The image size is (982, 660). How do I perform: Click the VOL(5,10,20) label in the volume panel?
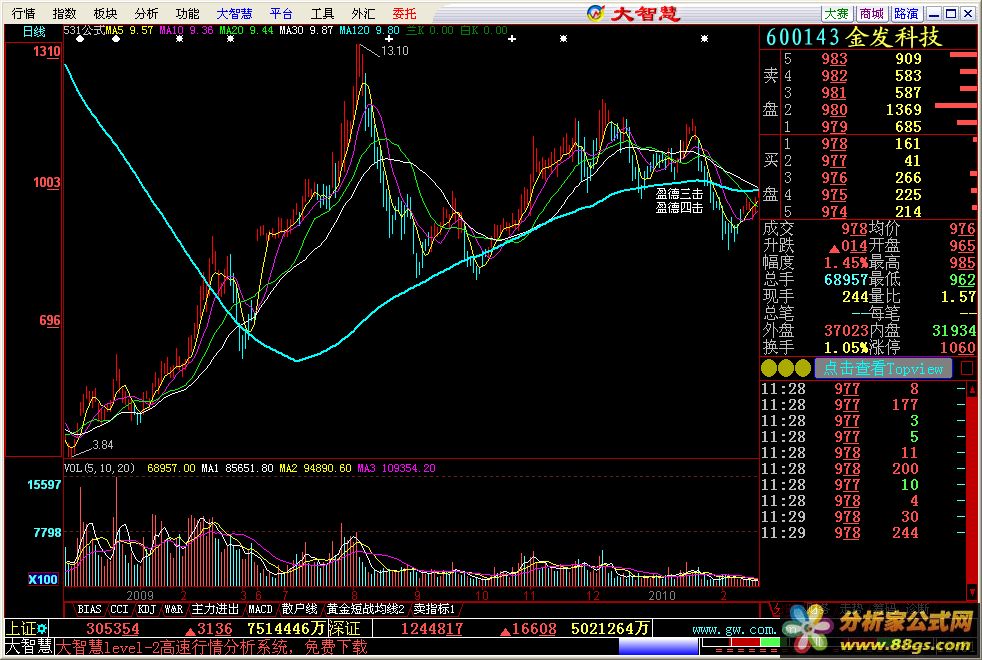pos(100,468)
